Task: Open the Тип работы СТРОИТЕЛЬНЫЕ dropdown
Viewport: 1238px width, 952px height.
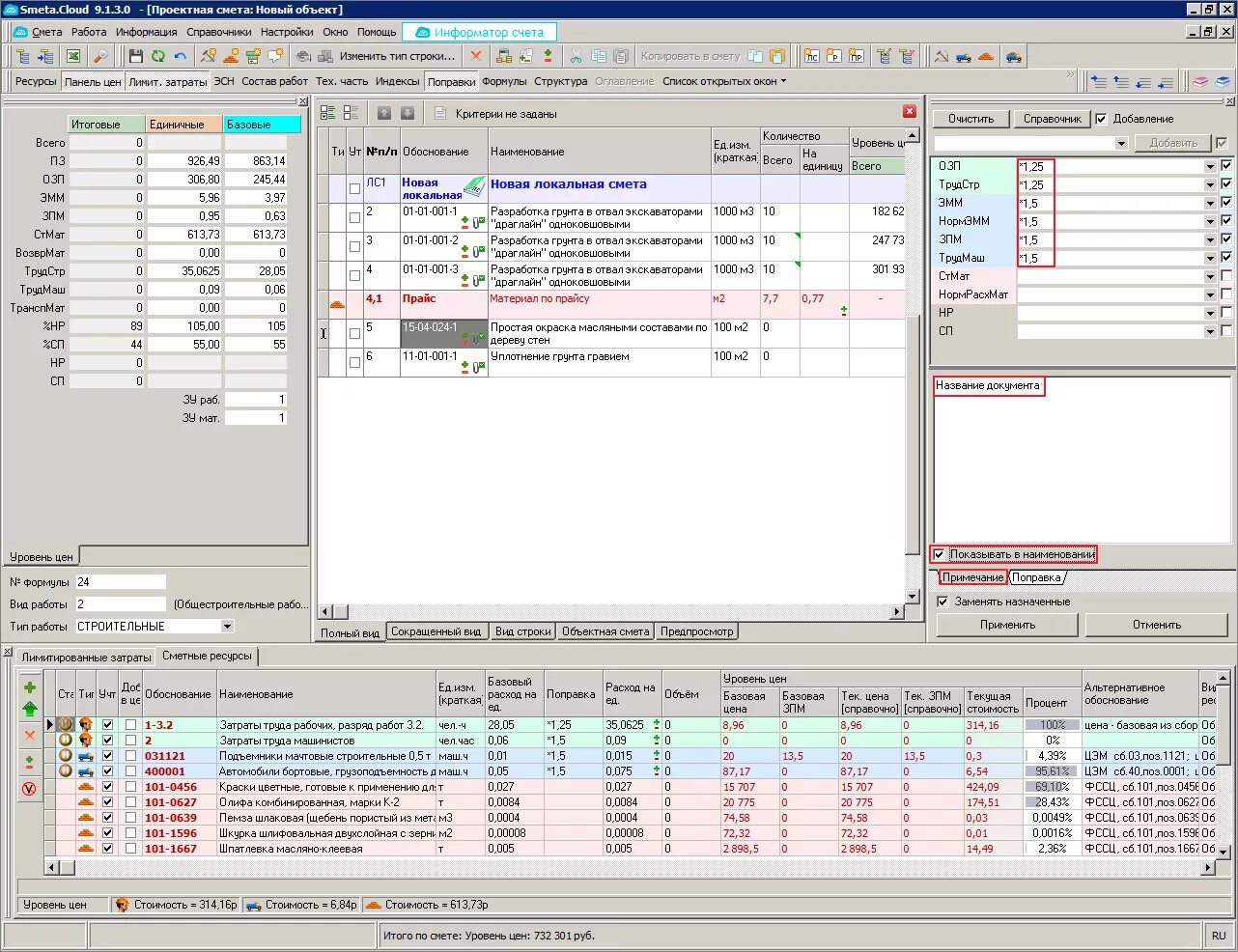Action: (228, 627)
